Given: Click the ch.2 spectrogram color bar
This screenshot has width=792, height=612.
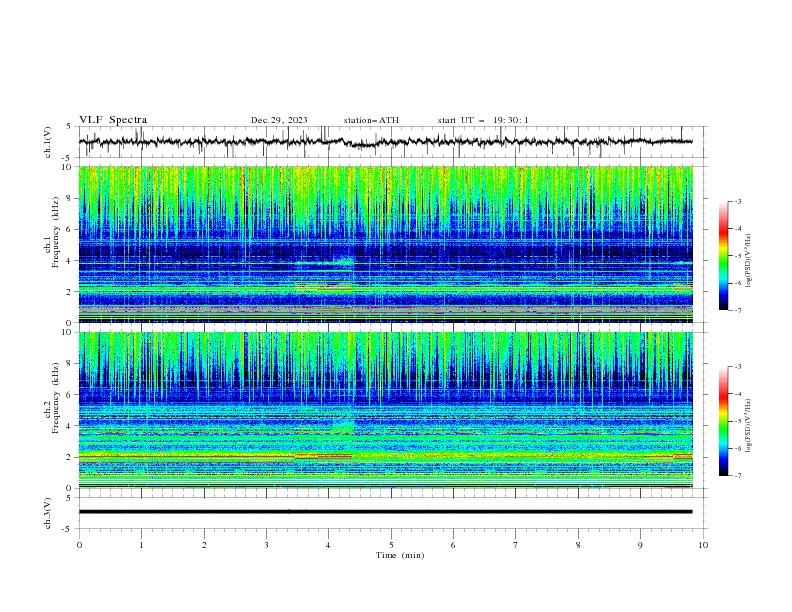Looking at the screenshot, I should tap(723, 421).
